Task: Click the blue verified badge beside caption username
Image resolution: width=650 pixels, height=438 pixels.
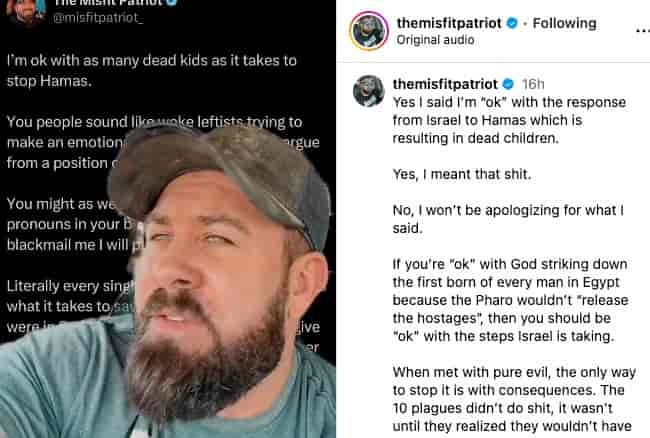Action: coord(508,84)
